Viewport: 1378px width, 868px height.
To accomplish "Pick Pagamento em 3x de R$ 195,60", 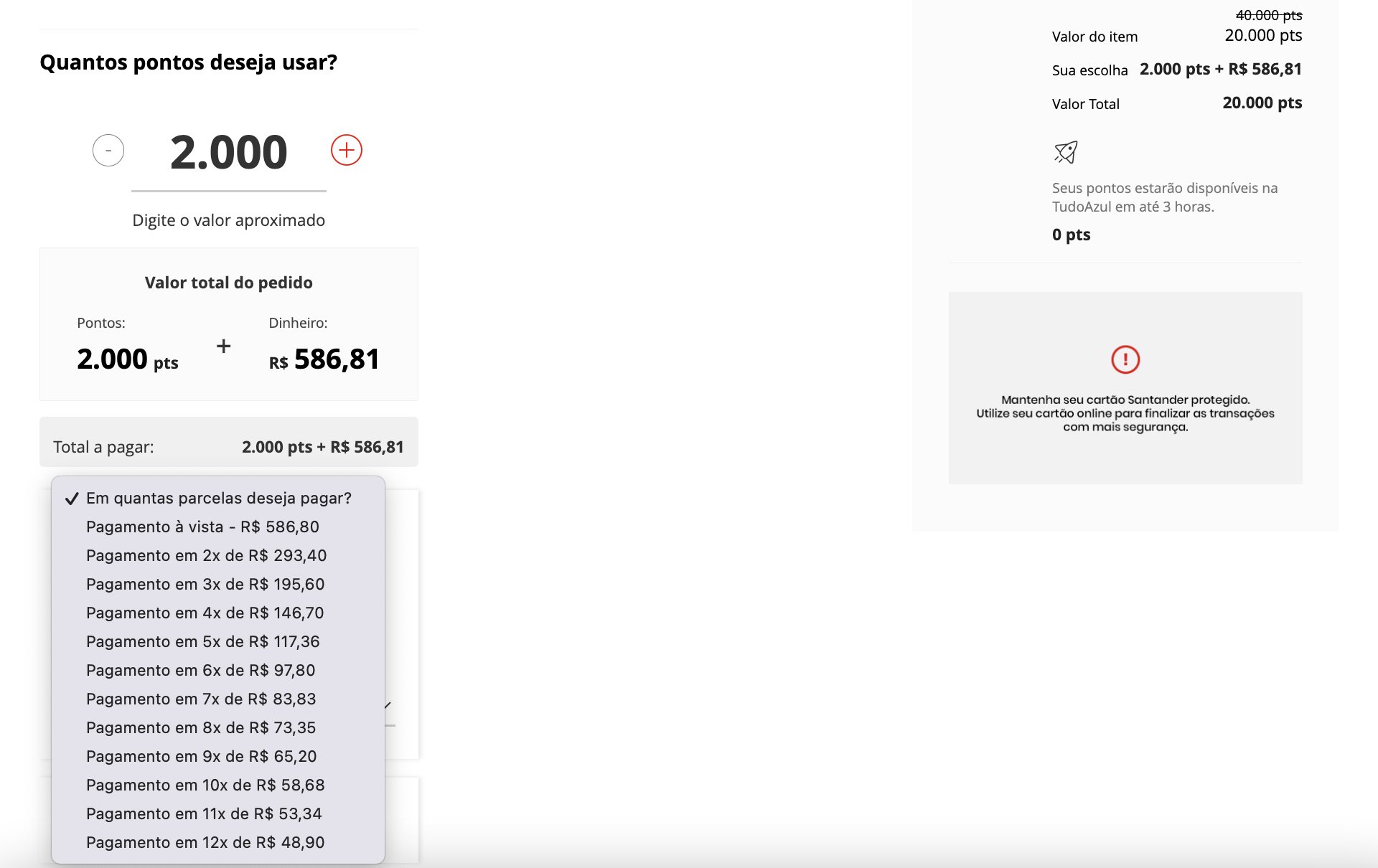I will tap(218, 584).
